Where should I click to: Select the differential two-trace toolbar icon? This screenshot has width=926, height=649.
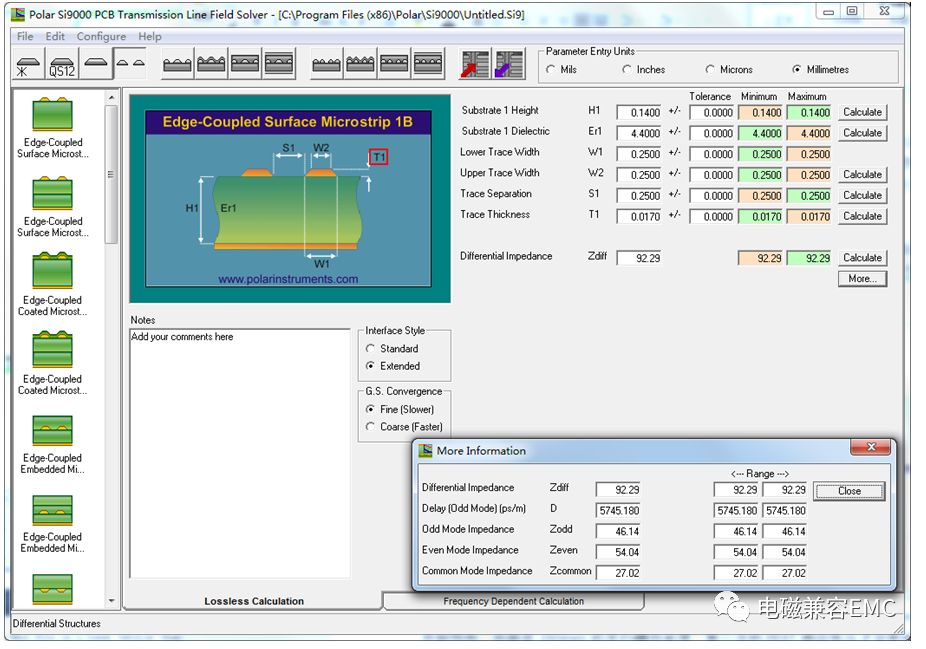tap(130, 64)
